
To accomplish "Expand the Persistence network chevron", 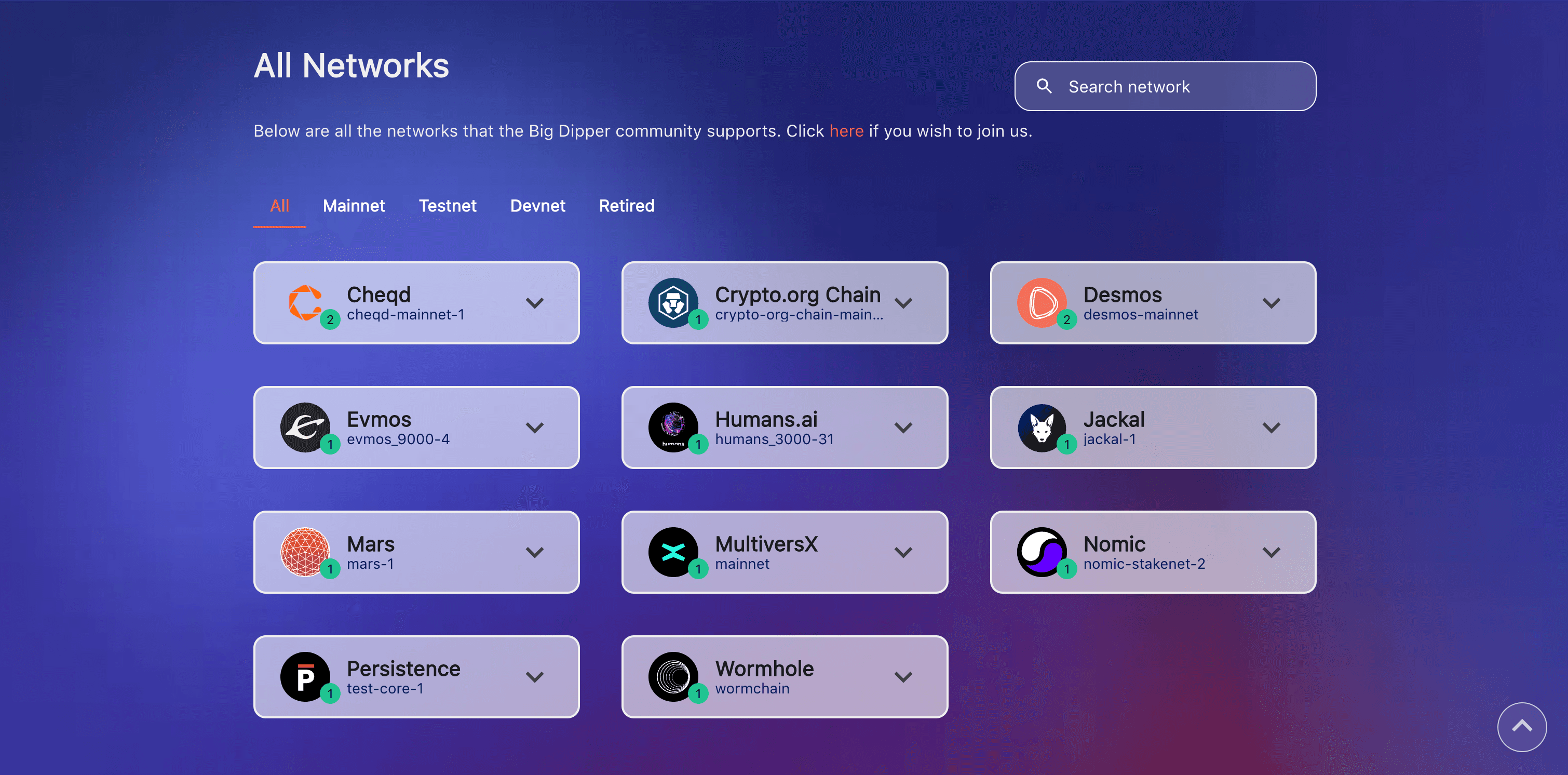I will (534, 677).
